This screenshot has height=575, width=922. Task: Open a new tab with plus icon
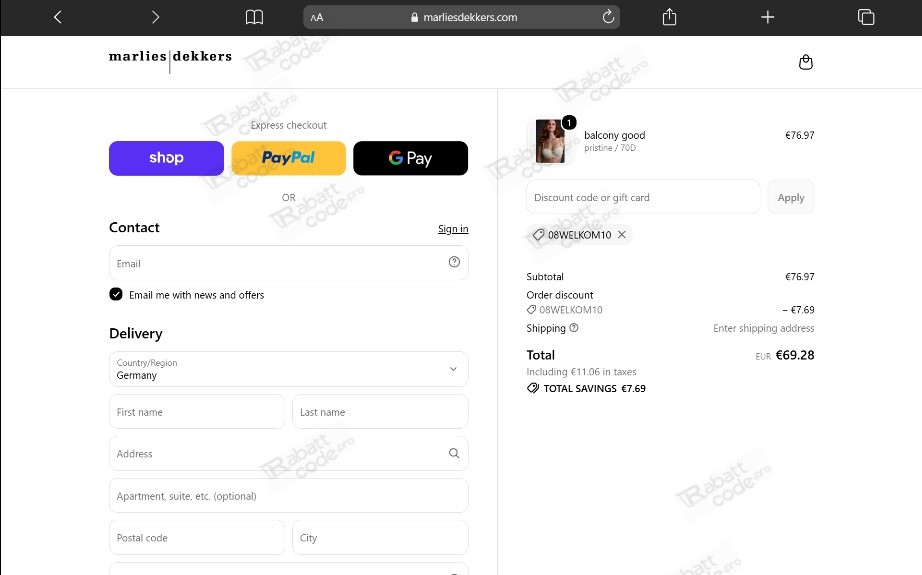pyautogui.click(x=767, y=17)
